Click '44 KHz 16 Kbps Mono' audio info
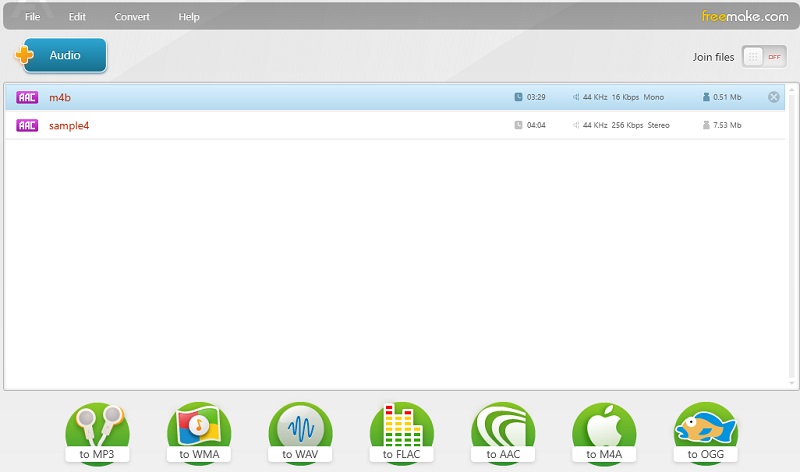This screenshot has height=472, width=800. (623, 97)
